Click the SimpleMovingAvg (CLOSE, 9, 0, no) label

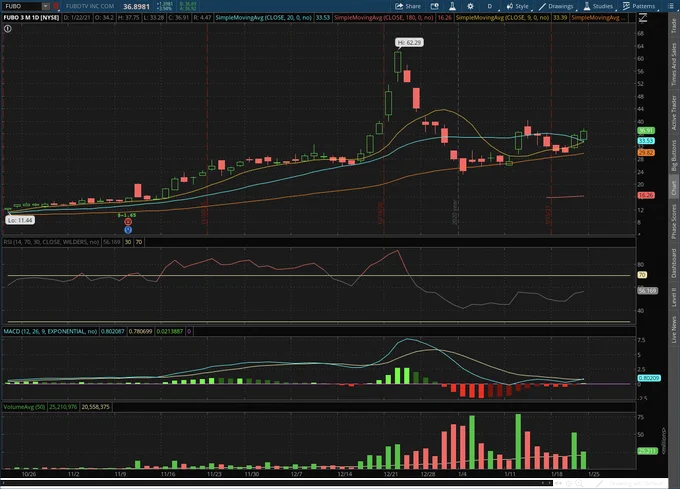pos(503,18)
